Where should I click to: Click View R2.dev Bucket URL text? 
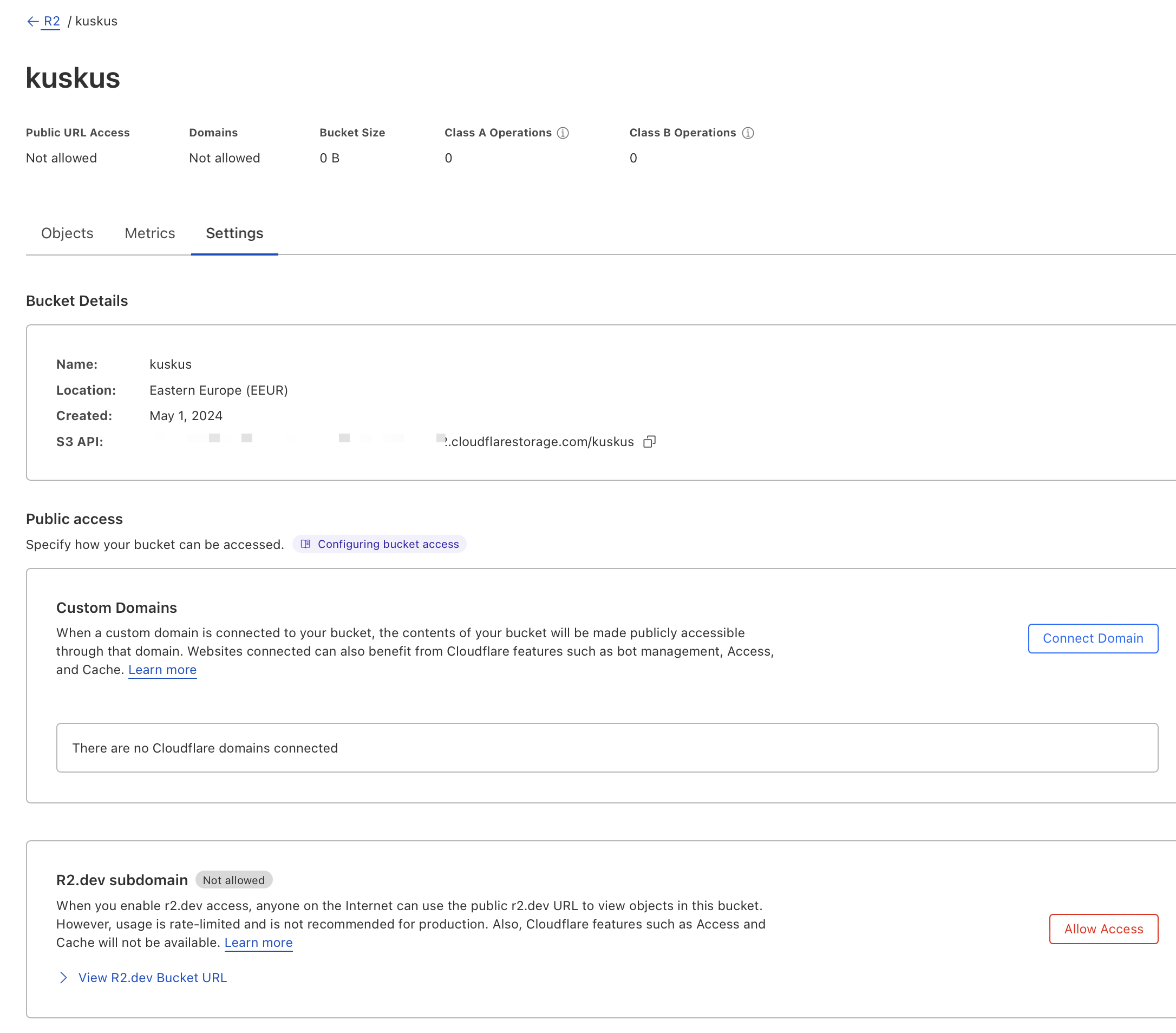pyautogui.click(x=153, y=978)
